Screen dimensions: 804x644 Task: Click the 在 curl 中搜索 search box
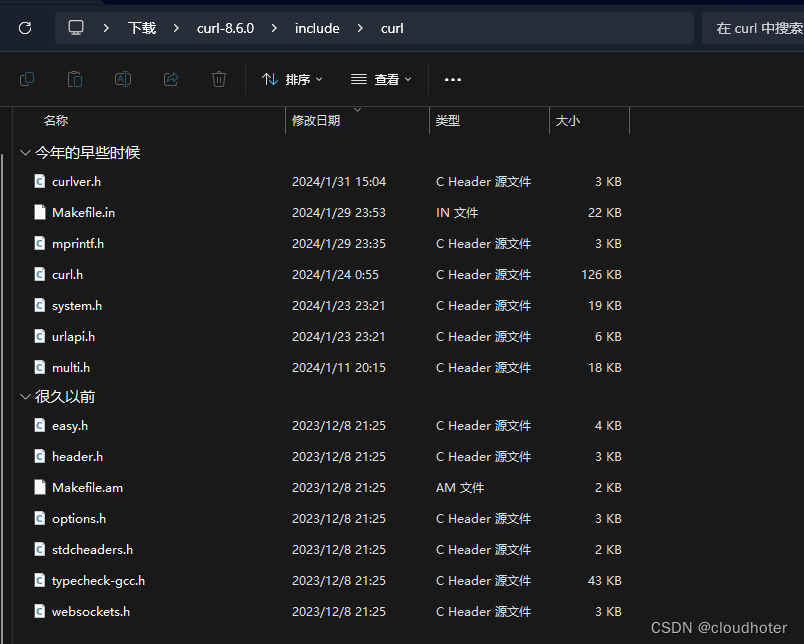753,28
